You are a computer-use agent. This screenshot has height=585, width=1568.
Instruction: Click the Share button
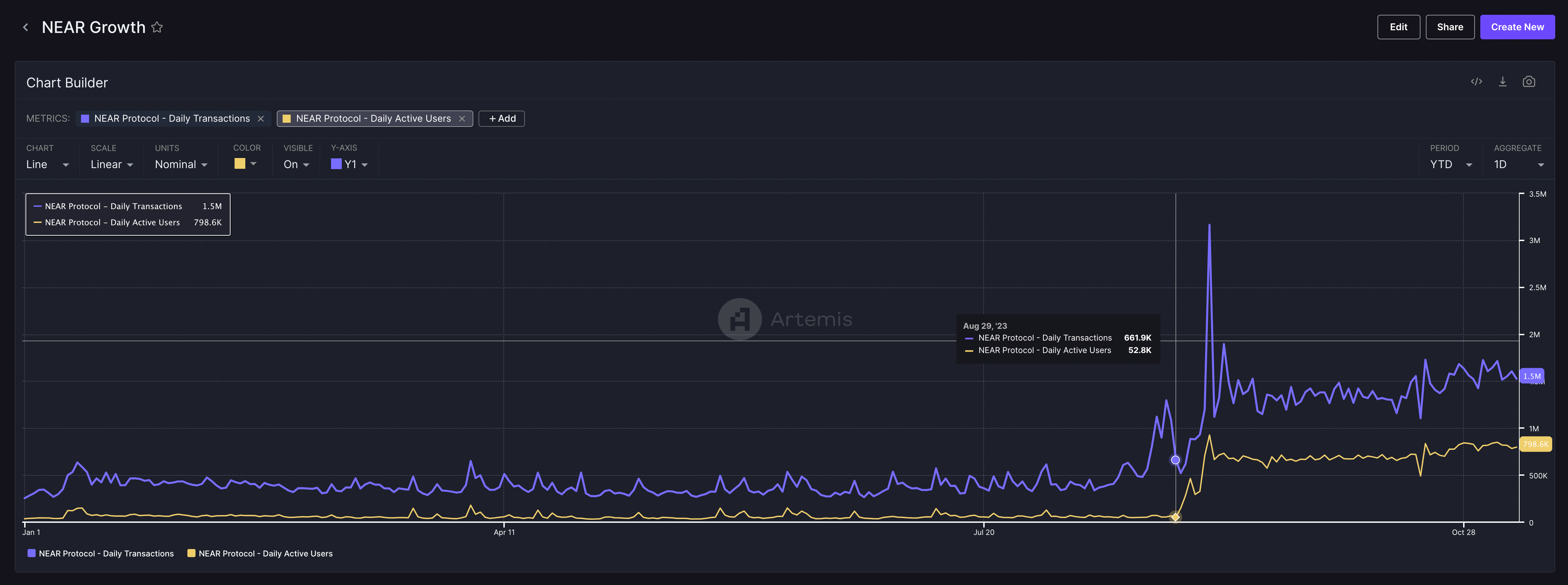click(x=1449, y=27)
